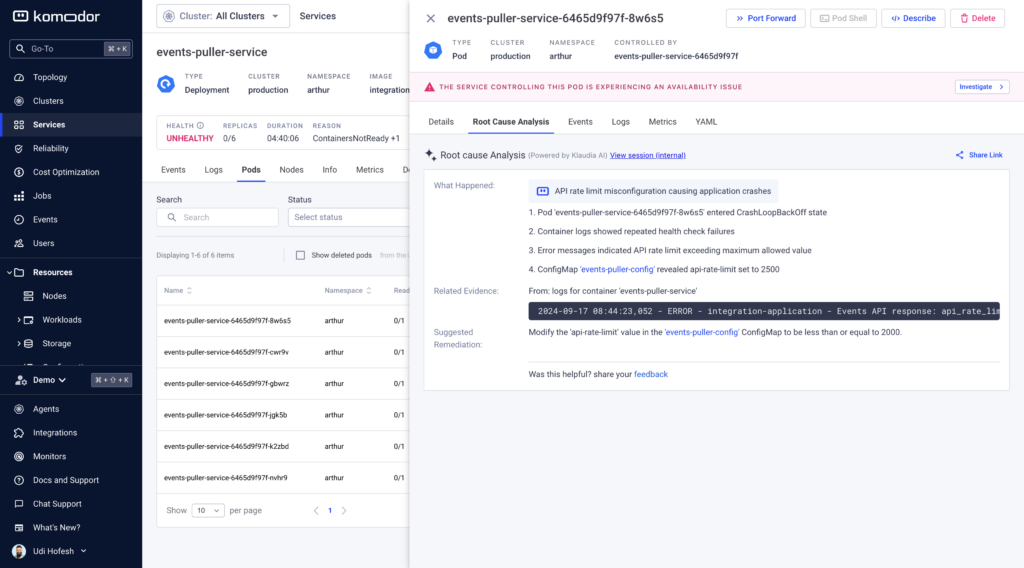The height and width of the screenshot is (568, 1024).
Task: Open the Topology sidebar icon
Action: (19, 77)
